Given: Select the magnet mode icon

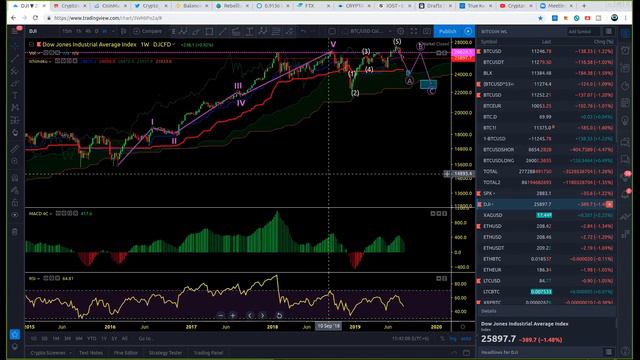Looking at the screenshot, I should pos(15,178).
